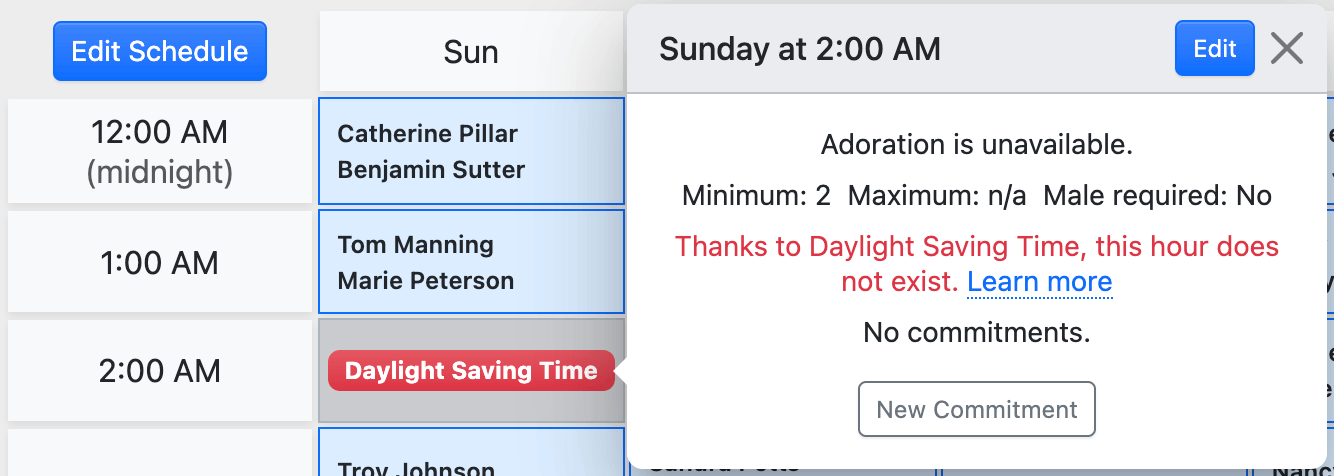Click Marie Peterson's name

426,281
